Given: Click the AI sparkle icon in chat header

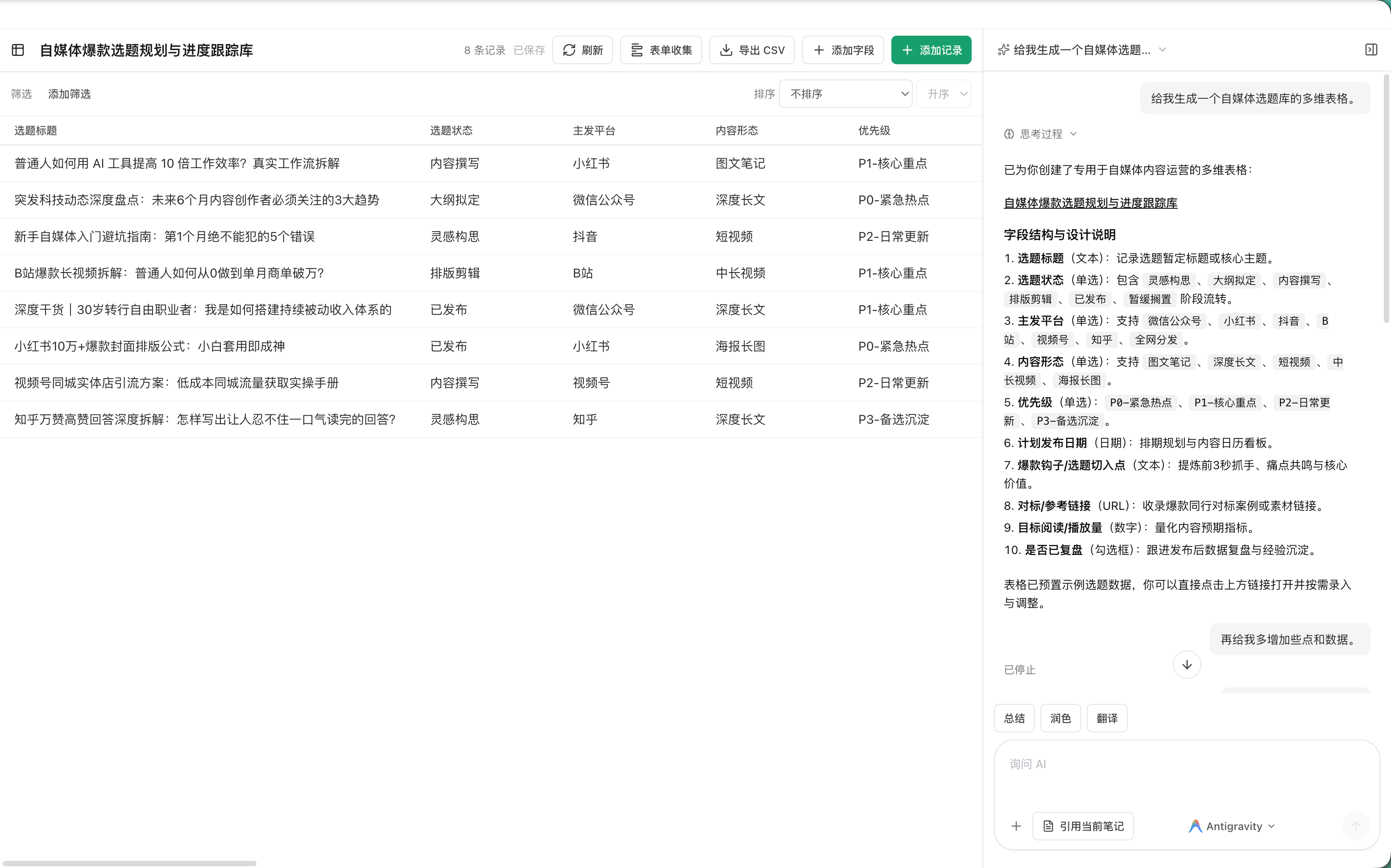Looking at the screenshot, I should click(1003, 50).
